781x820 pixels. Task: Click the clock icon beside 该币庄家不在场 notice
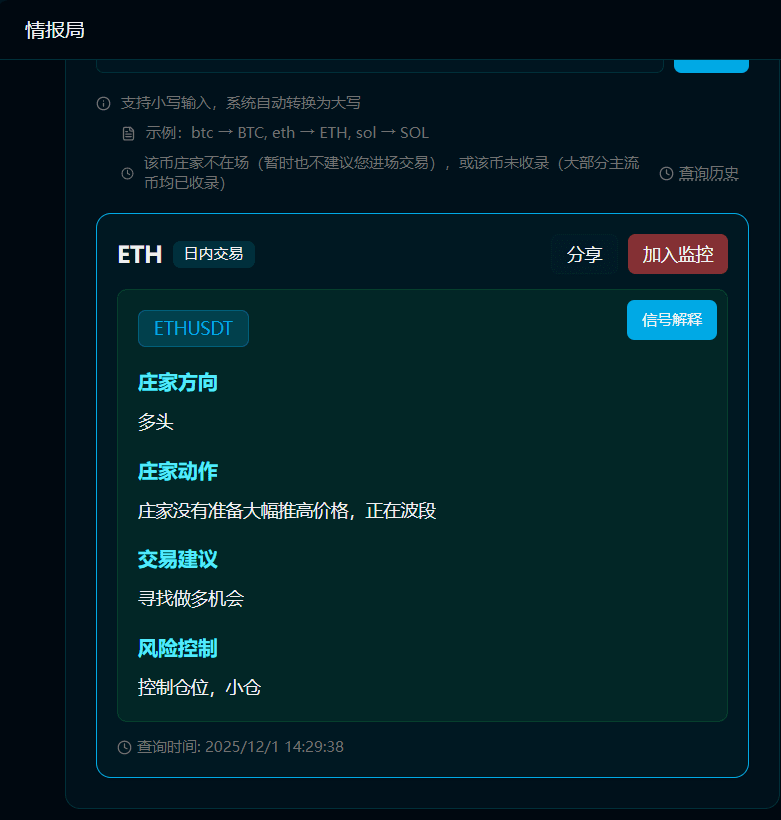tap(127, 173)
